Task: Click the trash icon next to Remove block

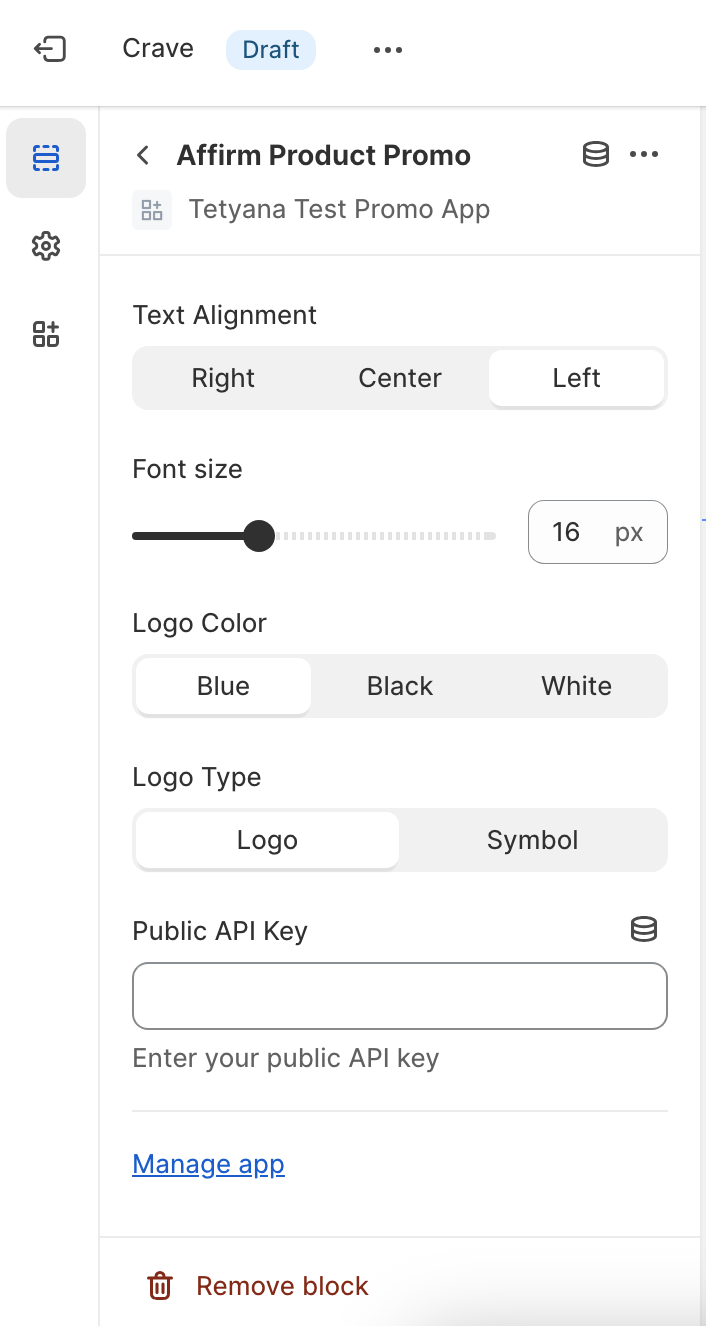Action: [160, 1286]
